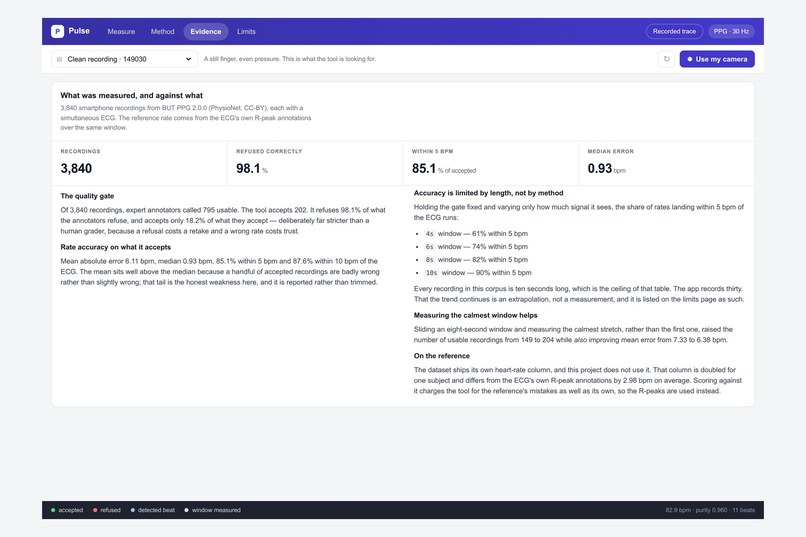Image resolution: width=806 pixels, height=537 pixels.
Task: Click the WITHIN 5 BPM stat label
Action: (432, 152)
